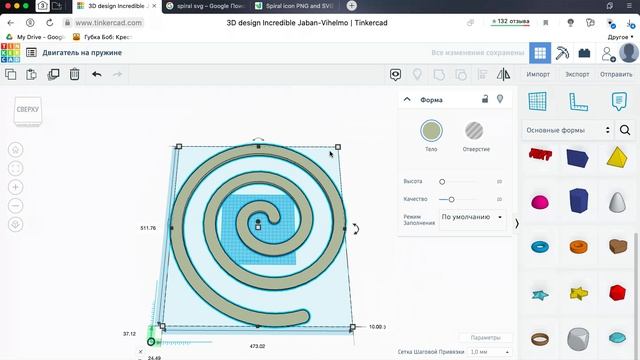Image resolution: width=640 pixels, height=360 pixels.
Task: Open the My Drive bookmark
Action: click(36, 37)
